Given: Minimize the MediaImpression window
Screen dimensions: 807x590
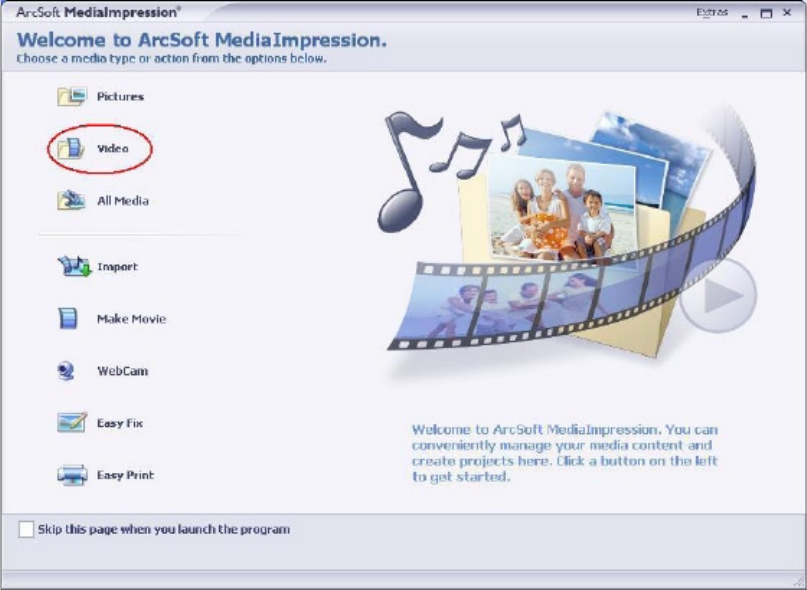Looking at the screenshot, I should click(x=744, y=14).
